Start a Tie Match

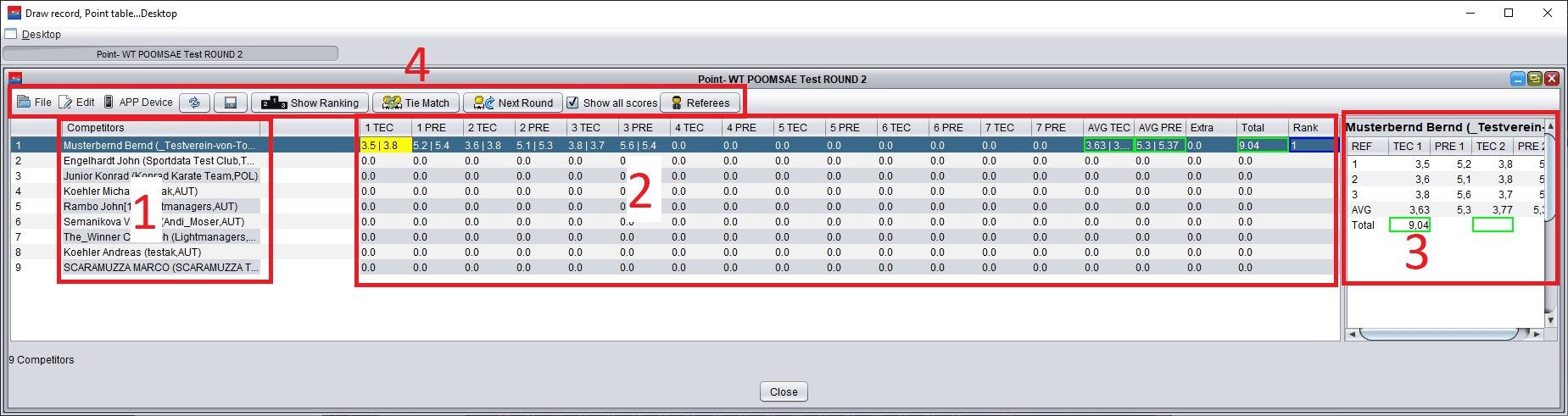416,103
